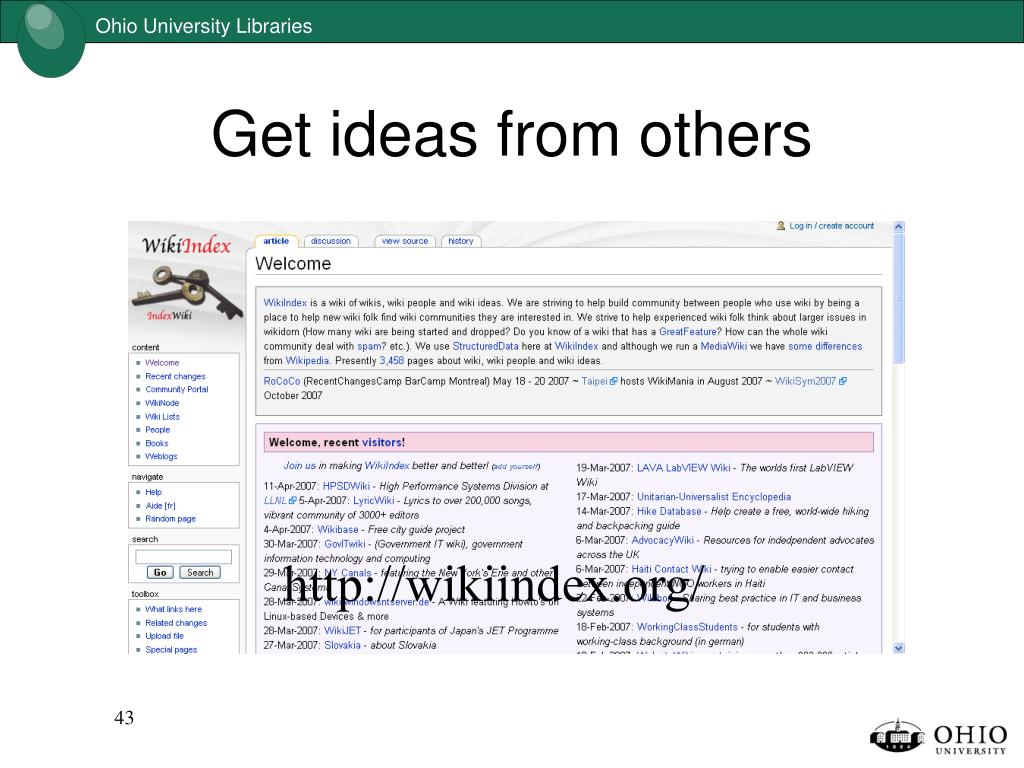Open the Special pages link
Image resolution: width=1024 pixels, height=768 pixels.
click(171, 650)
